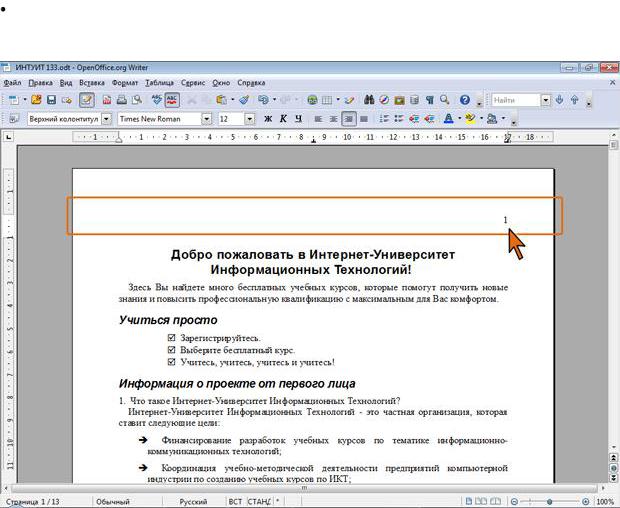Click the Print file directly icon

(x=122, y=100)
